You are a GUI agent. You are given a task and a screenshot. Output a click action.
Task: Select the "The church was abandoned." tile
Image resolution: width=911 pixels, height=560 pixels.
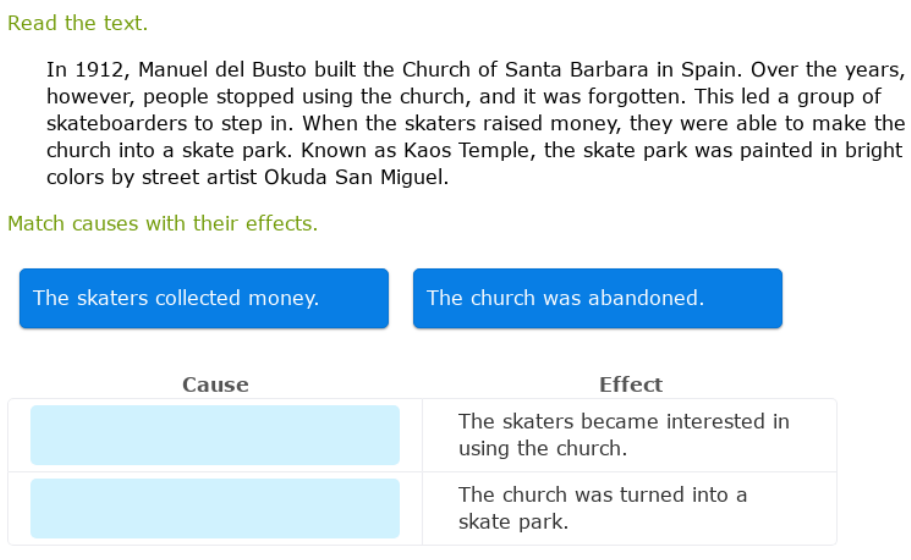tap(597, 298)
